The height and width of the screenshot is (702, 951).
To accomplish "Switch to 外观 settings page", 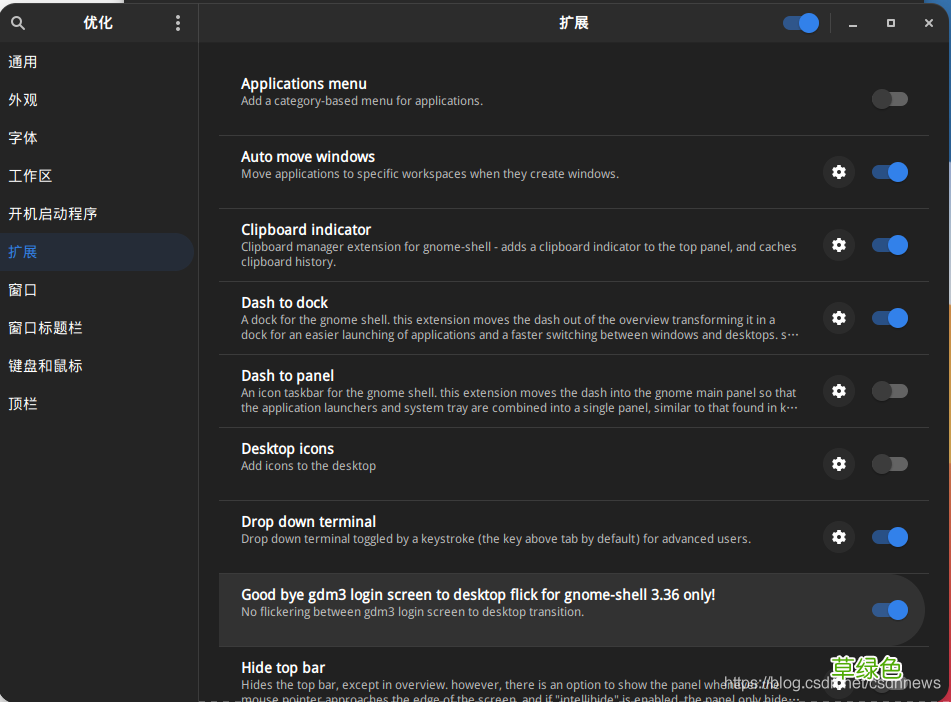I will coord(23,100).
